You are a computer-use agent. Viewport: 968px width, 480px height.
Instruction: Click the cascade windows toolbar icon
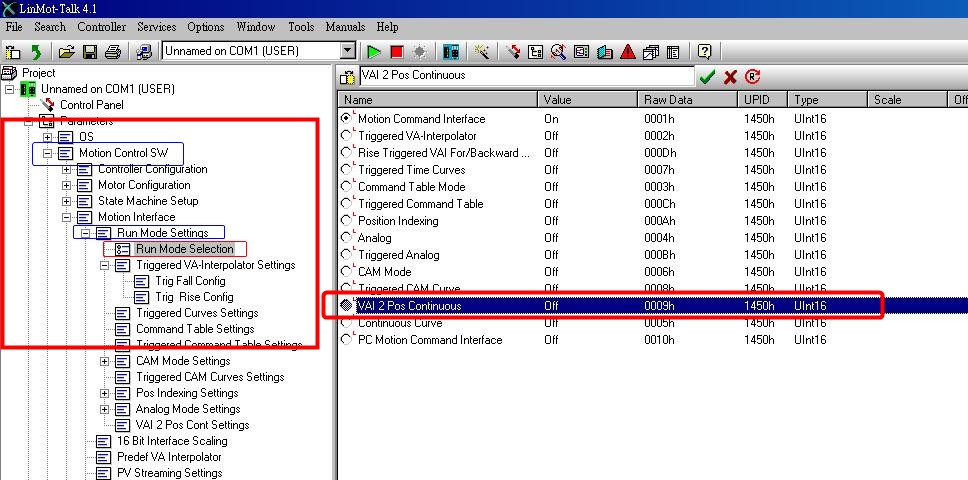pyautogui.click(x=651, y=52)
